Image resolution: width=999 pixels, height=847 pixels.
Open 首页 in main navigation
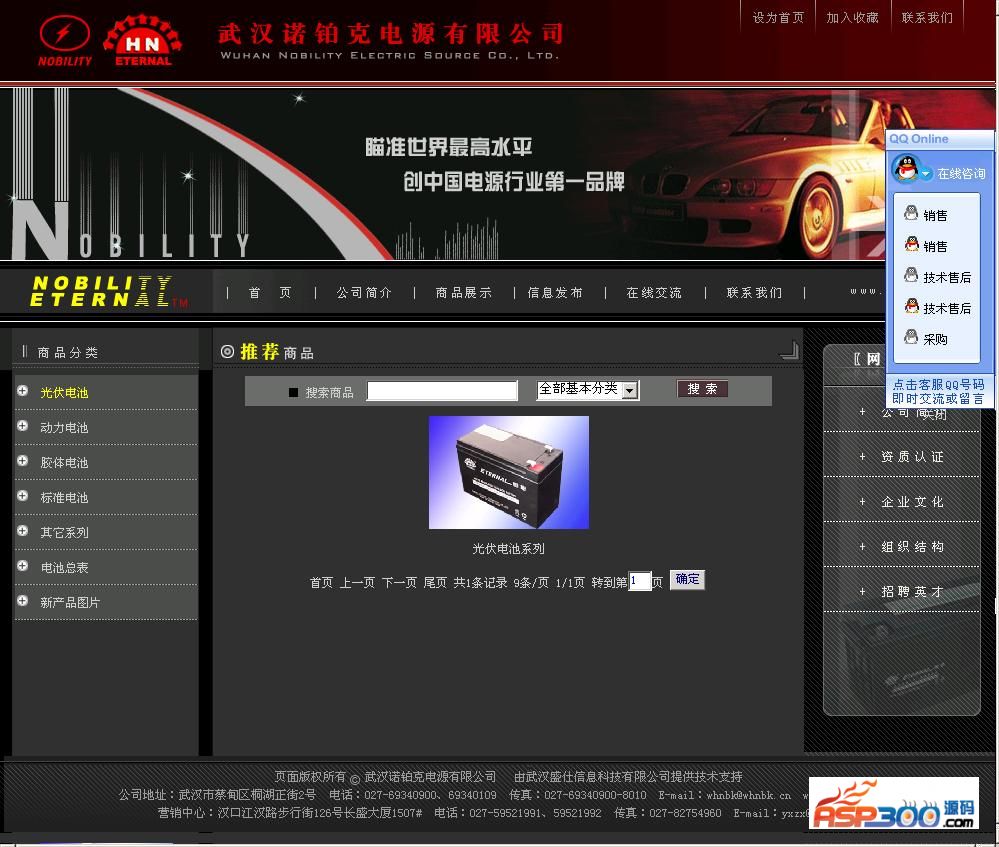[270, 293]
